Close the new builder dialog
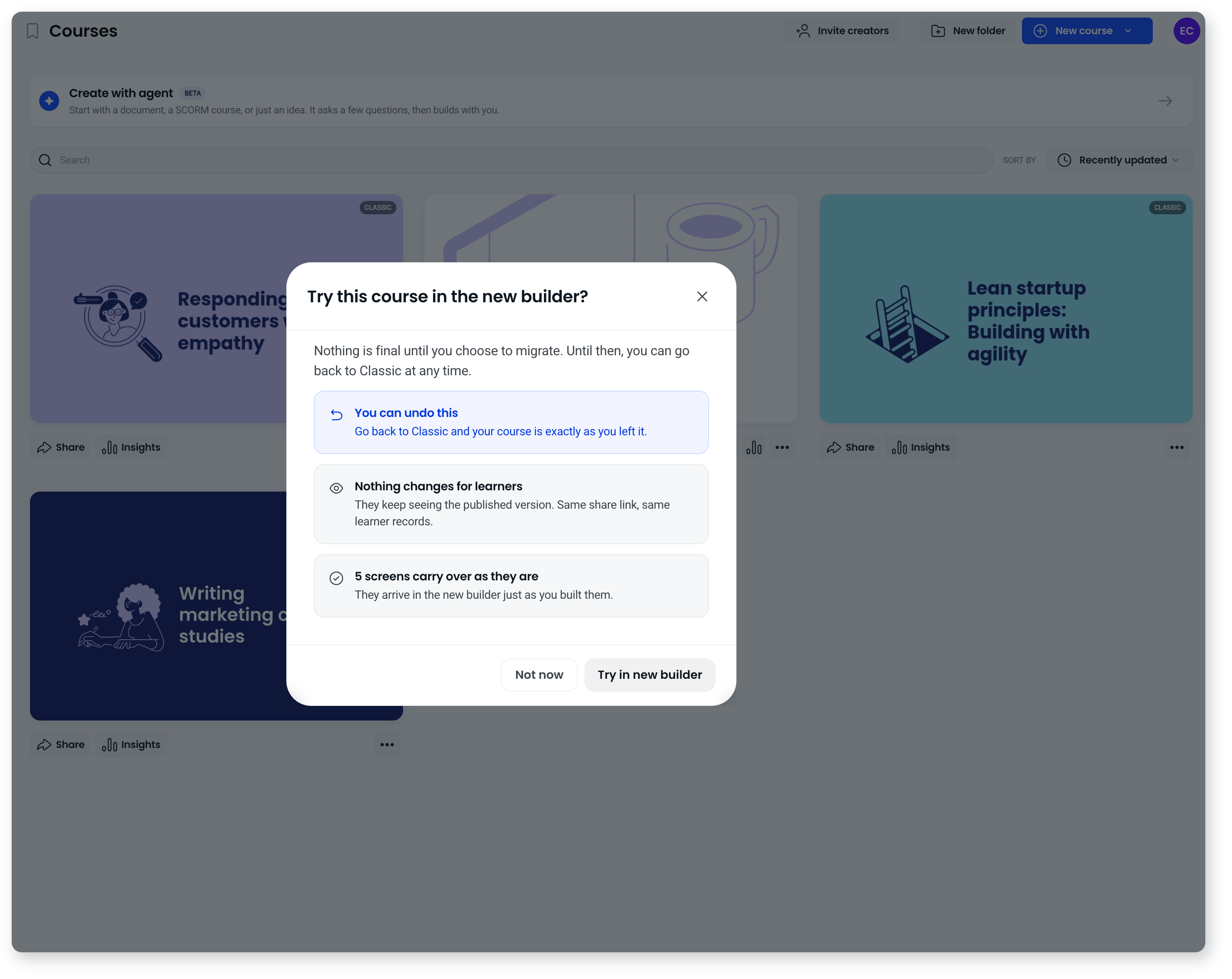The image size is (1232, 979). 702,296
